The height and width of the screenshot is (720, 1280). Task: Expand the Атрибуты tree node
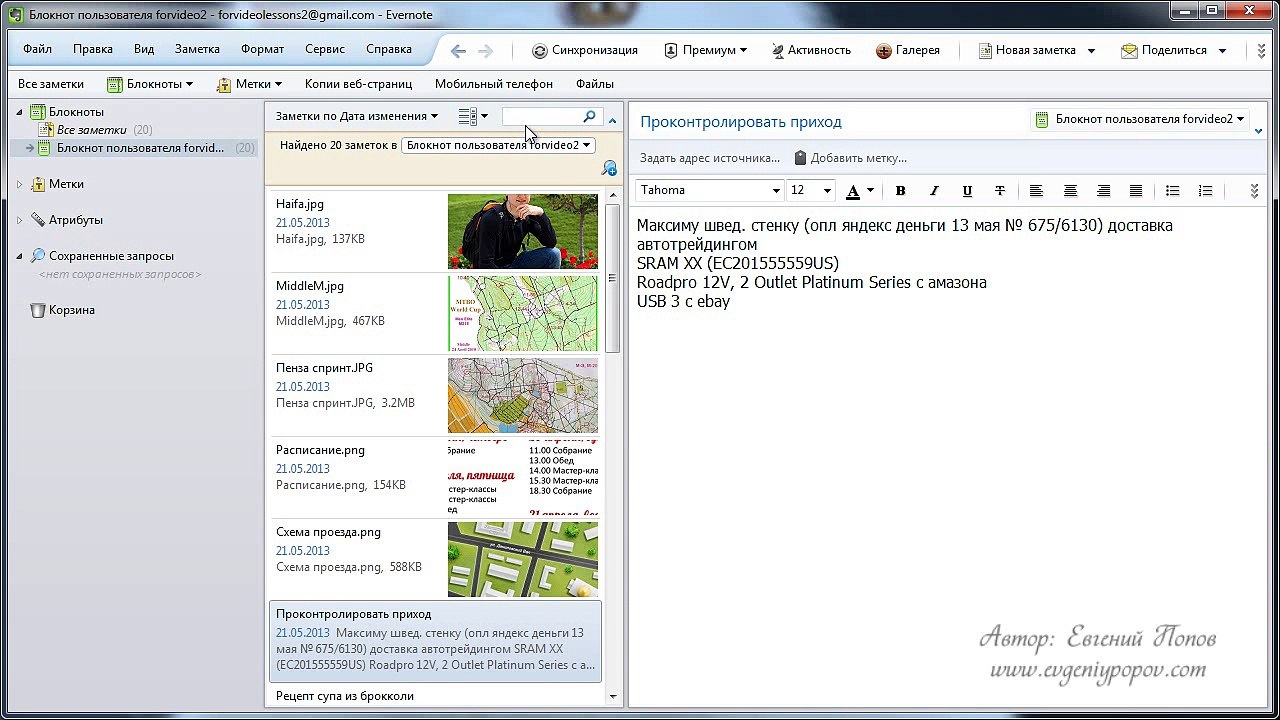19,220
